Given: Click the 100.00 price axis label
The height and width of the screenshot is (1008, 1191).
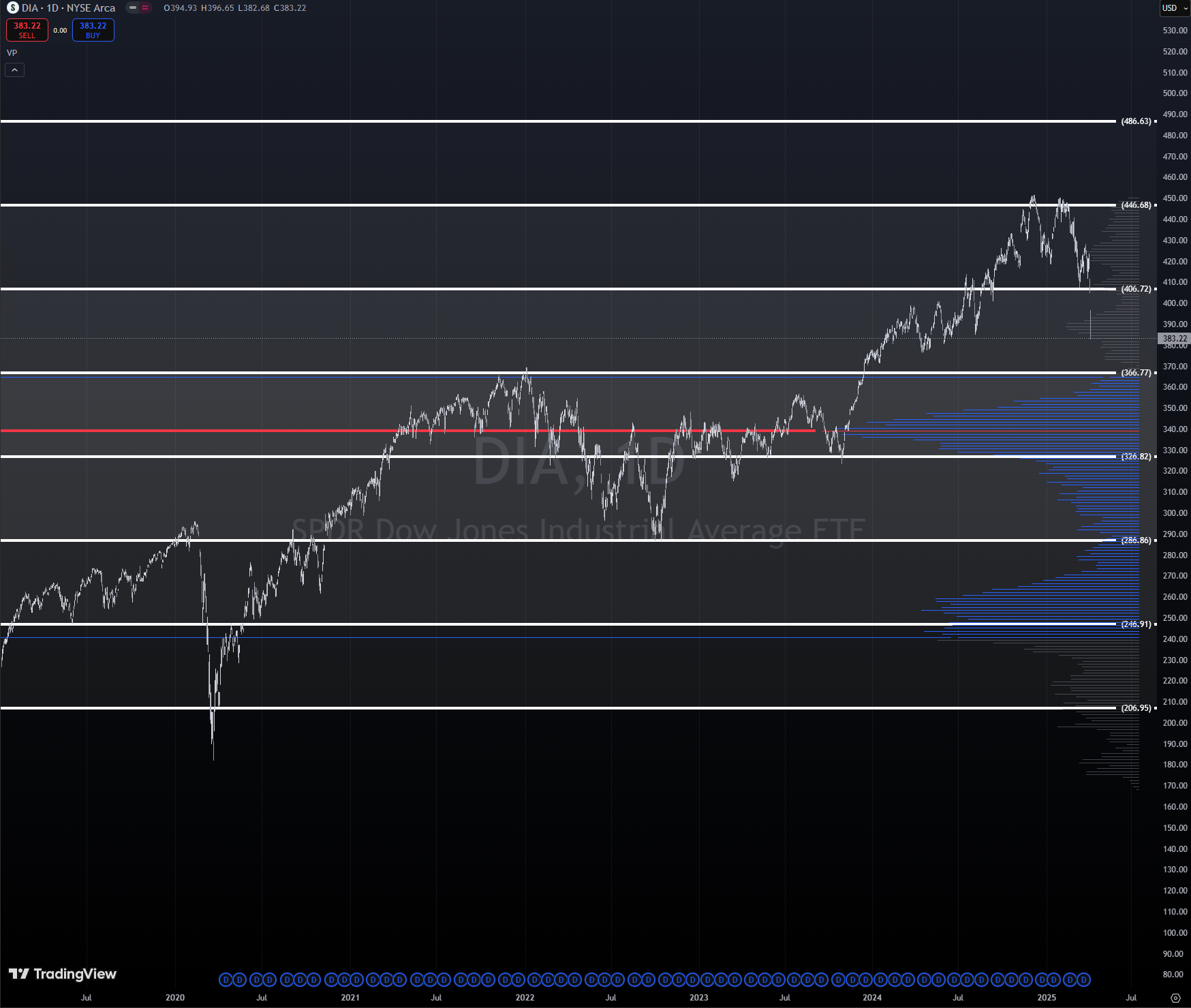Looking at the screenshot, I should (x=1175, y=933).
